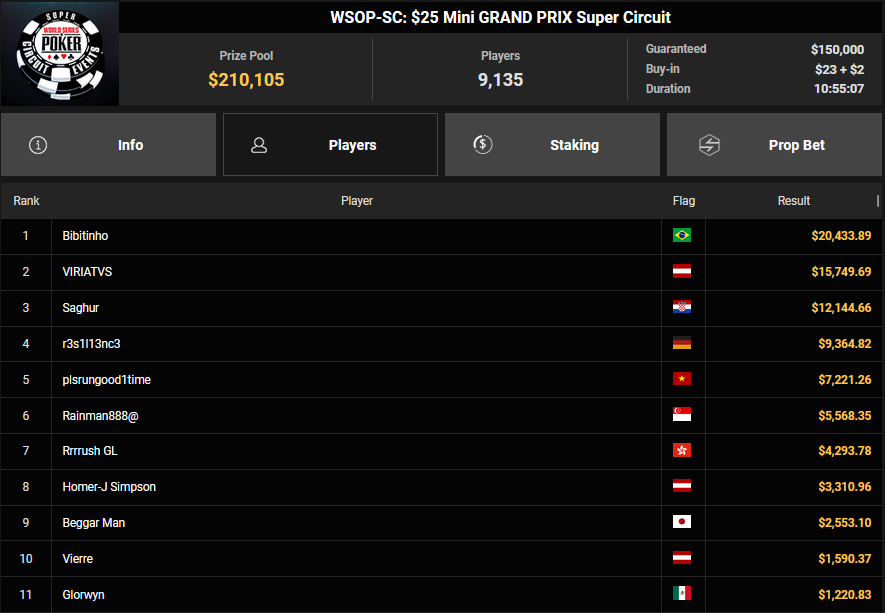
Task: Sort by the Flag column header
Action: click(683, 201)
